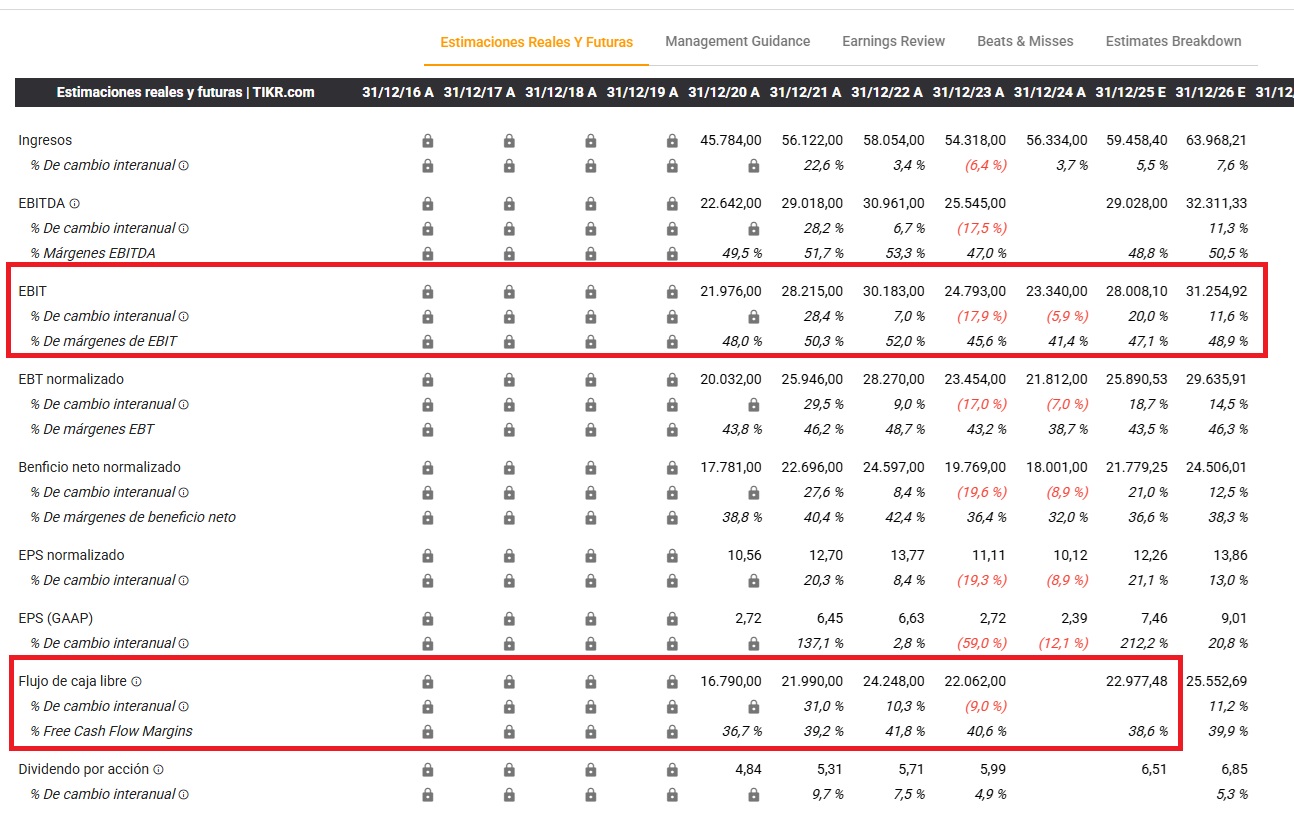Click the 31/12/25 E column header

[1130, 92]
